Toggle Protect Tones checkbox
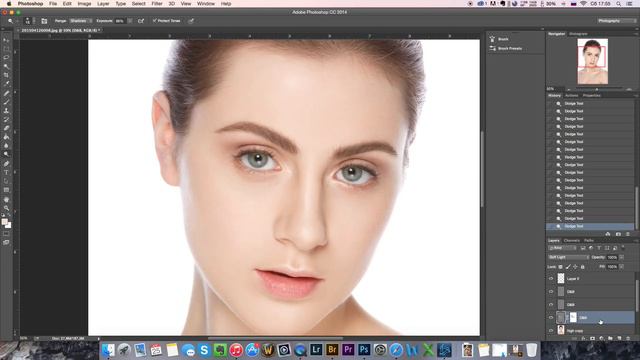The height and width of the screenshot is (360, 640). pos(155,21)
